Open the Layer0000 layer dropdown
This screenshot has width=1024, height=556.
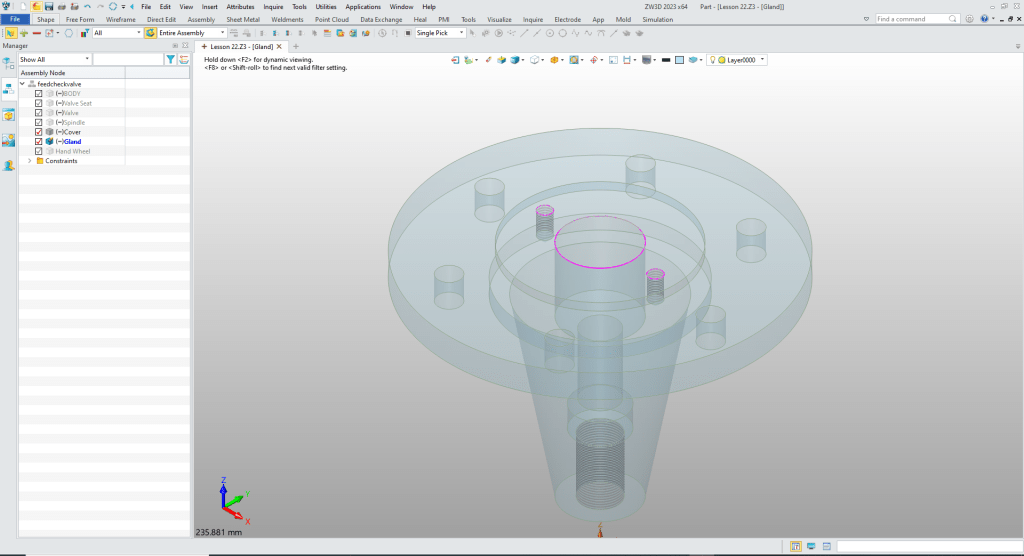coord(763,60)
